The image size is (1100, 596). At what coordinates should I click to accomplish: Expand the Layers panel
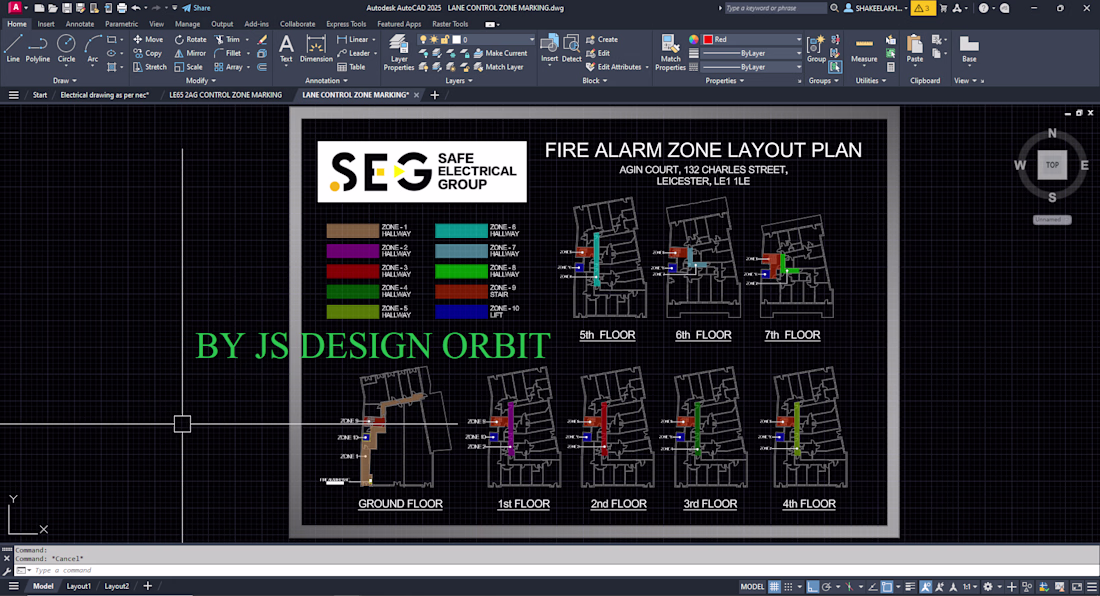coord(459,81)
